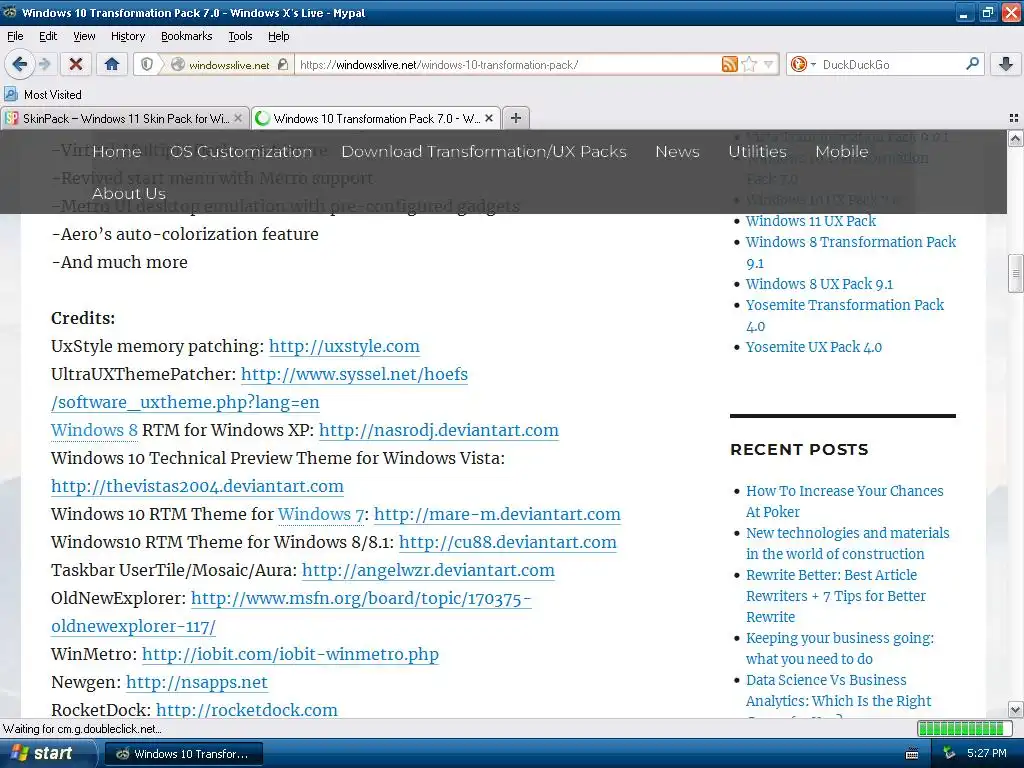Open a new tab with plus button

point(516,118)
